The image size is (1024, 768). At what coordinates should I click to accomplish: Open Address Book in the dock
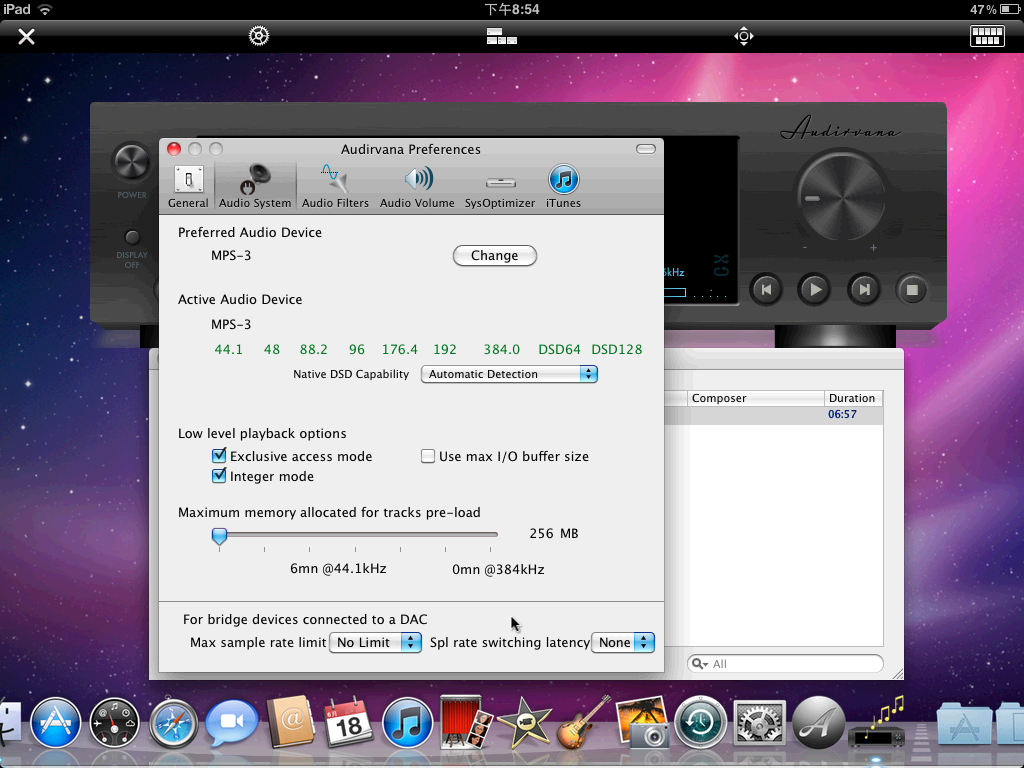[291, 722]
